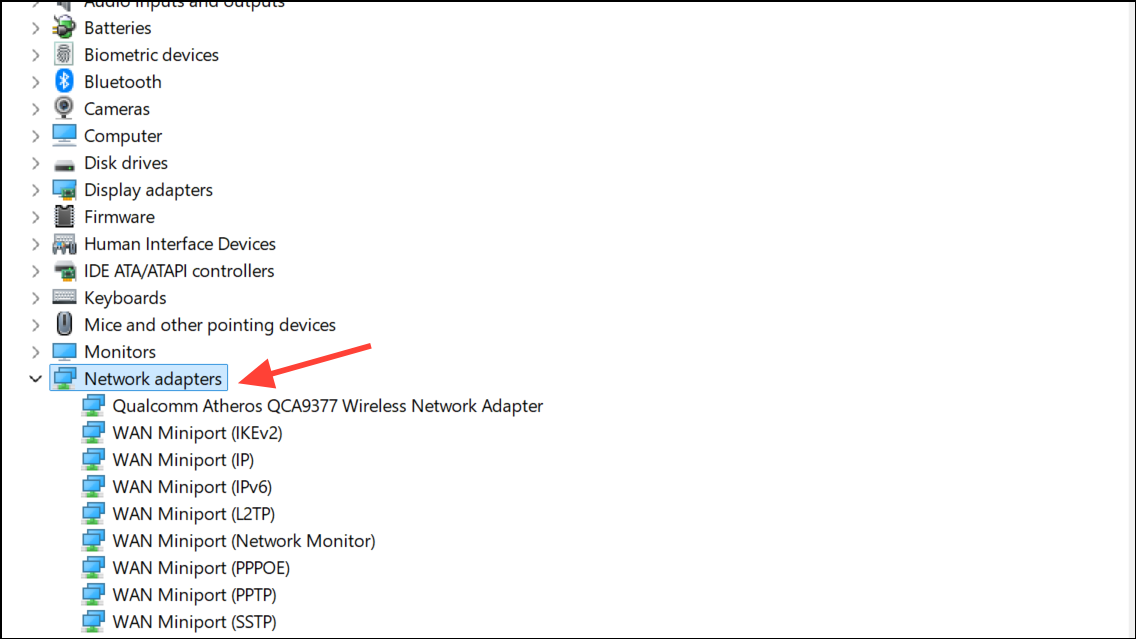Select WAN Miniport (Network Monitor) entry

click(243, 540)
